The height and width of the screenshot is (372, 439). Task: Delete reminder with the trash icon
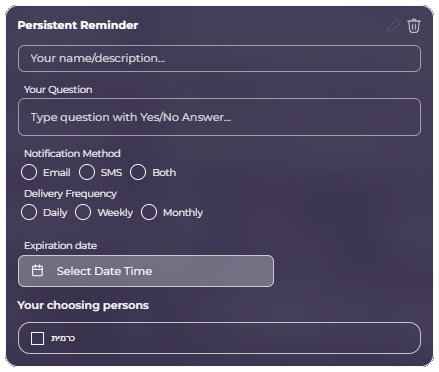click(414, 26)
